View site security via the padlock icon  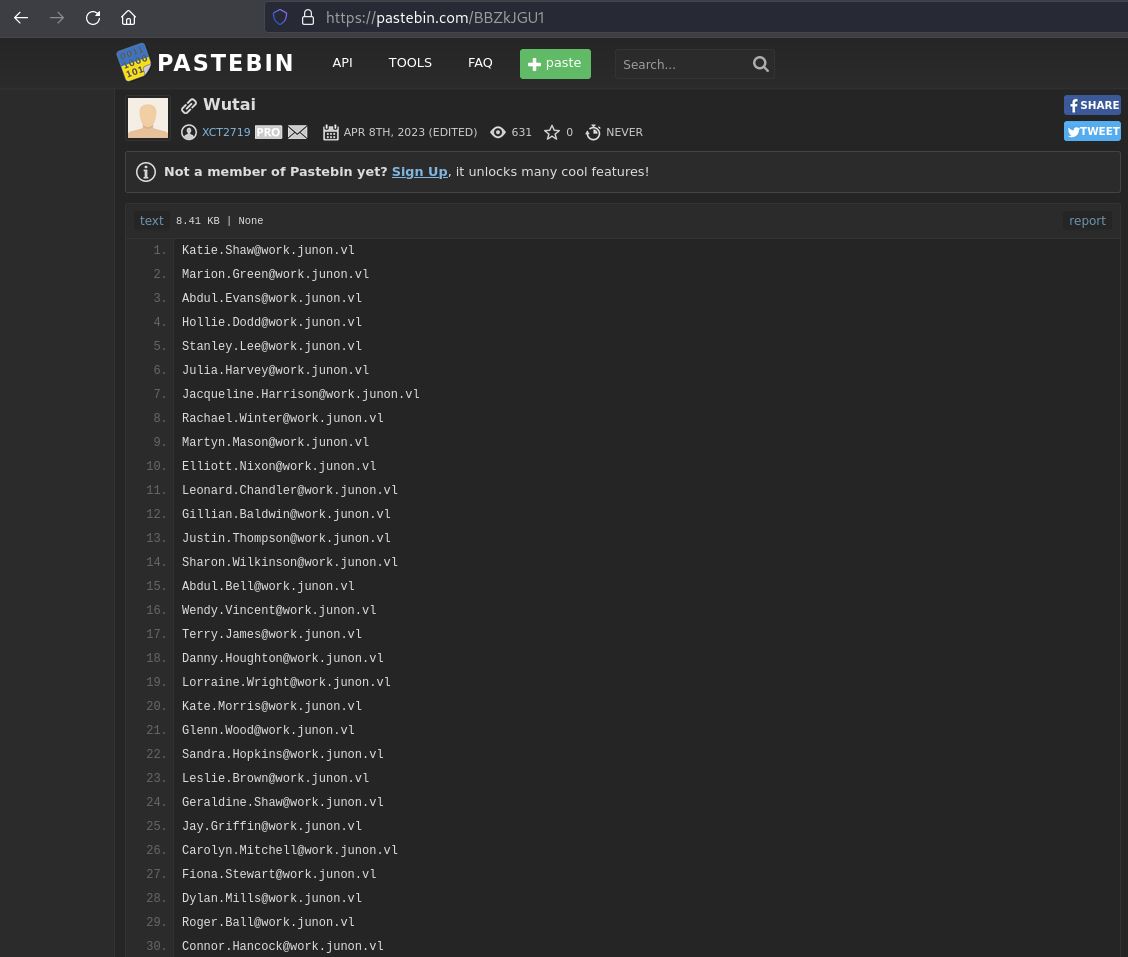click(x=308, y=17)
